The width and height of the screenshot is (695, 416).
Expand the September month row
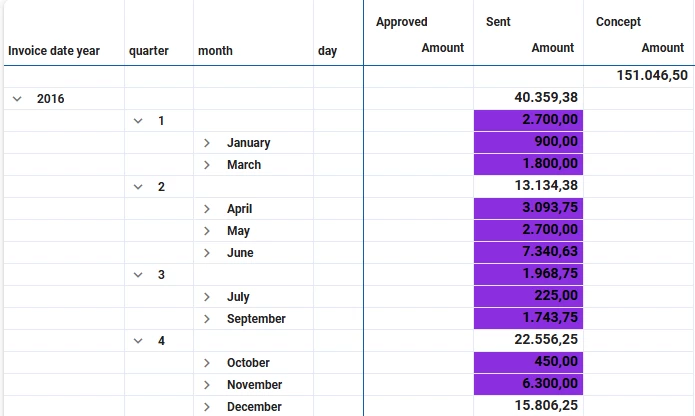[207, 319]
